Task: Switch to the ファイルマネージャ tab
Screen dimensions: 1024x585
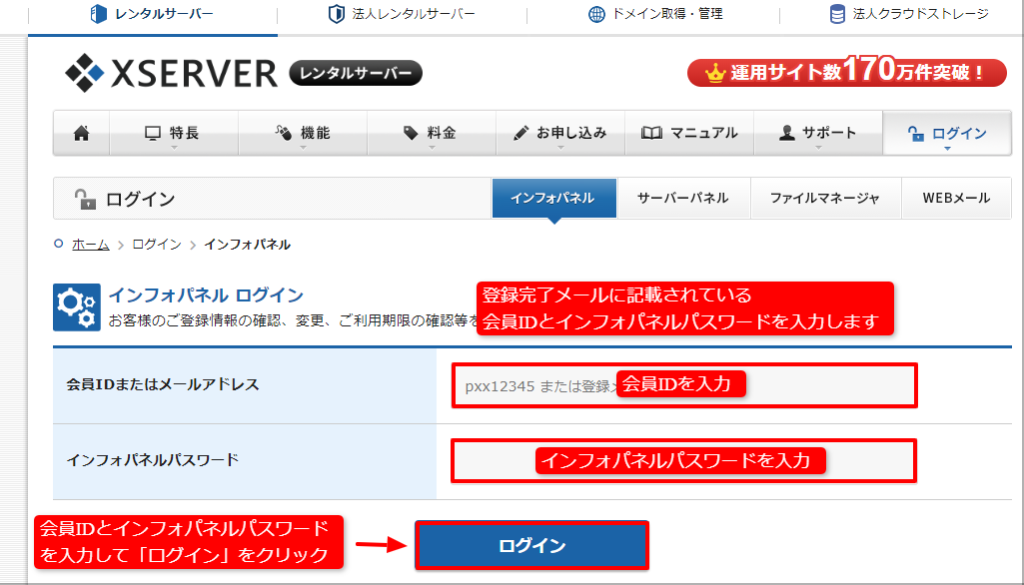Action: [x=825, y=198]
